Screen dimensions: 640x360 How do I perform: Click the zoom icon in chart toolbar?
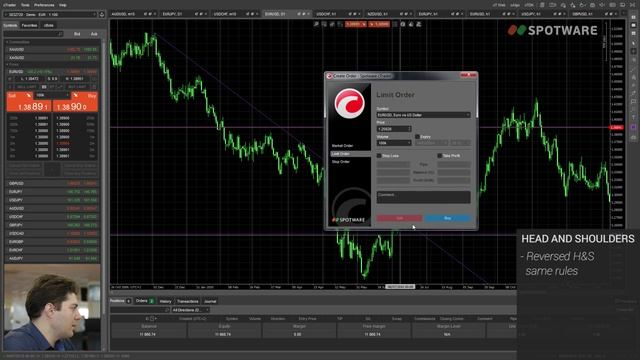(x=316, y=24)
